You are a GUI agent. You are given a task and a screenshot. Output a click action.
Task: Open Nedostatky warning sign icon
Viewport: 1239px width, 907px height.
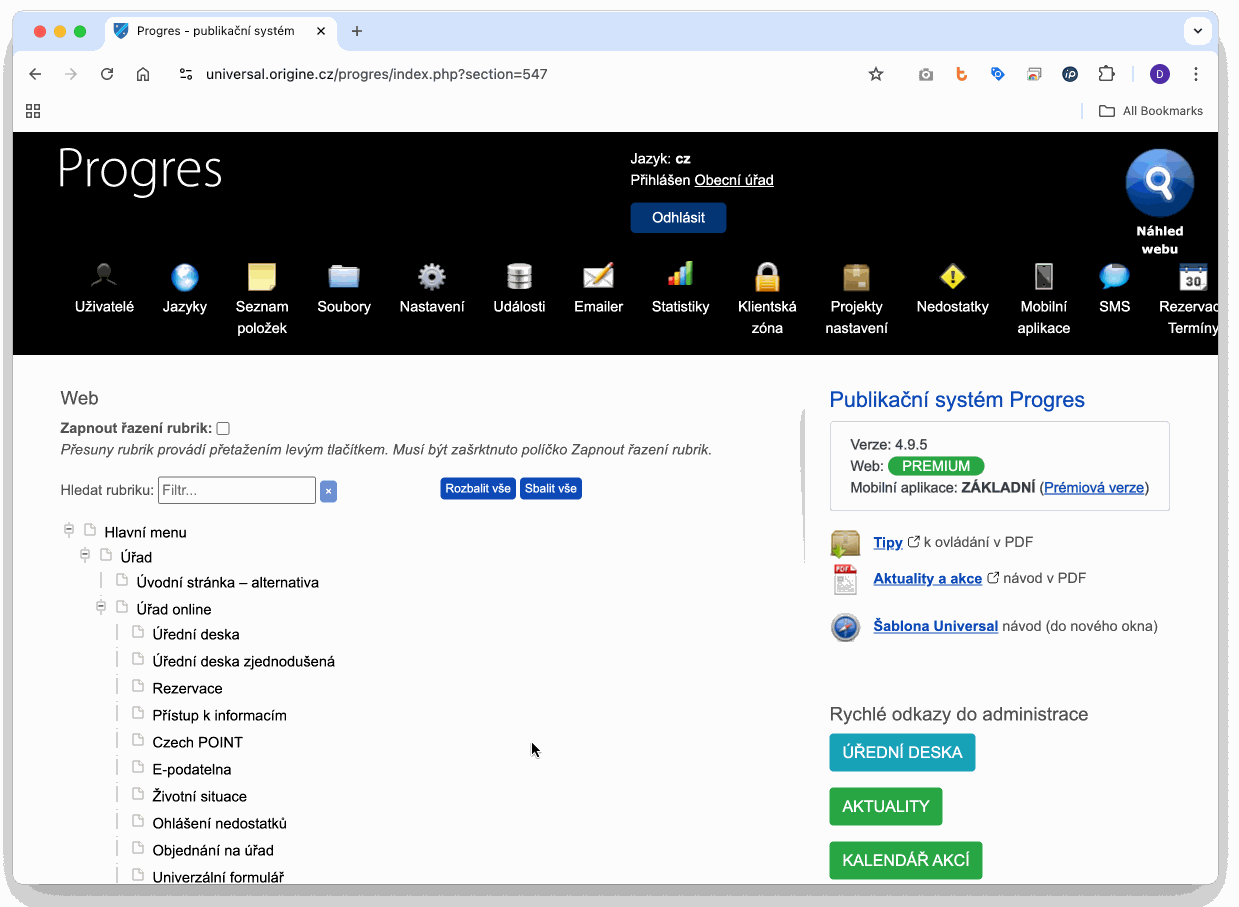coord(952,276)
